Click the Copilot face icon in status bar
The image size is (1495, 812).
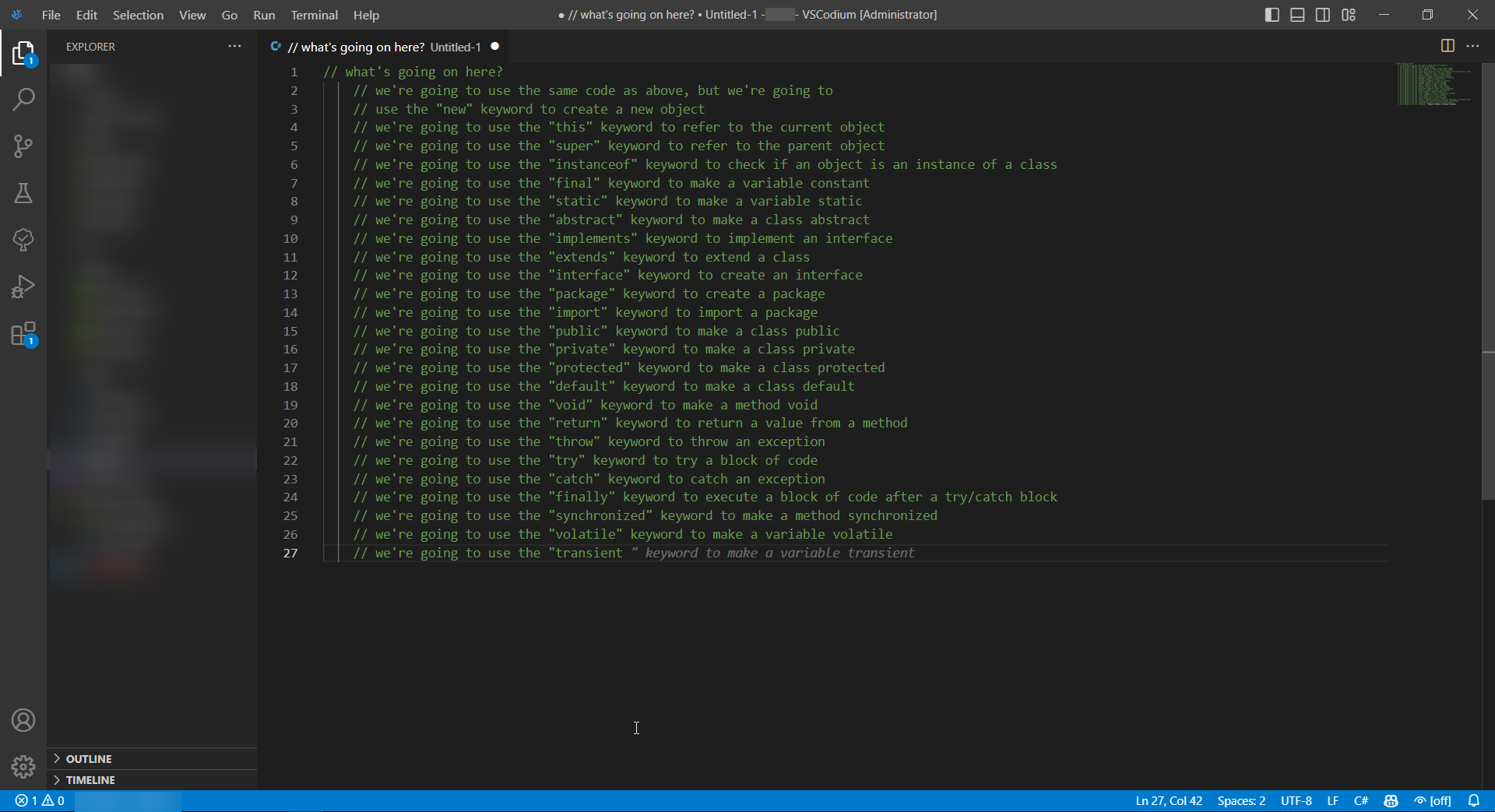[1391, 800]
